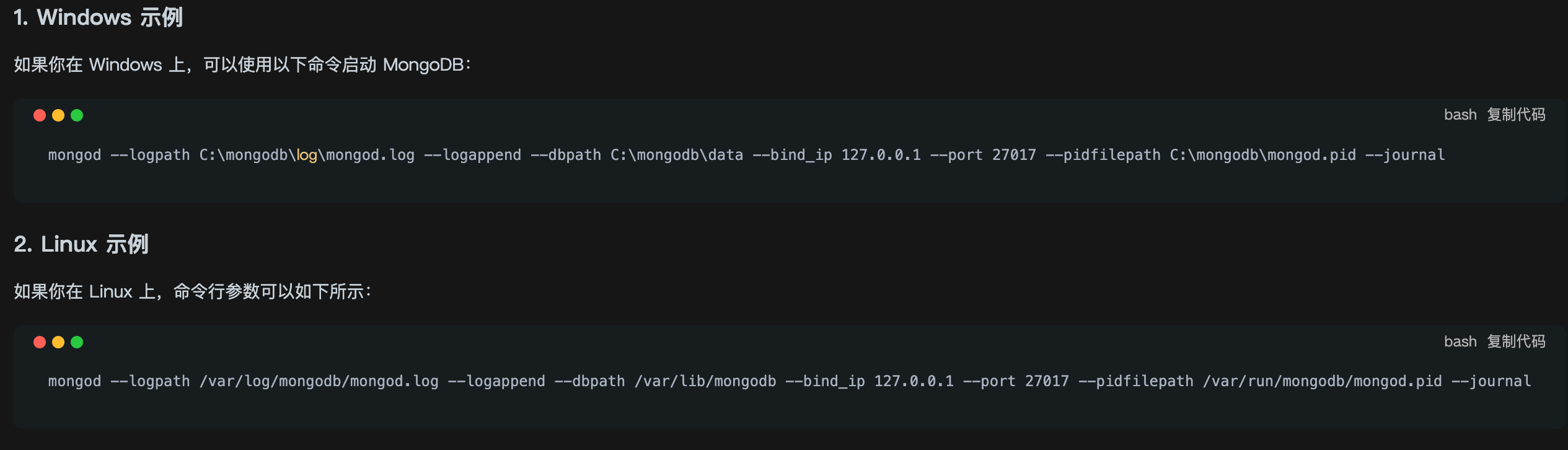The height and width of the screenshot is (450, 1568).
Task: Click the sentence about starting MongoDB on Windows
Action: [x=242, y=64]
